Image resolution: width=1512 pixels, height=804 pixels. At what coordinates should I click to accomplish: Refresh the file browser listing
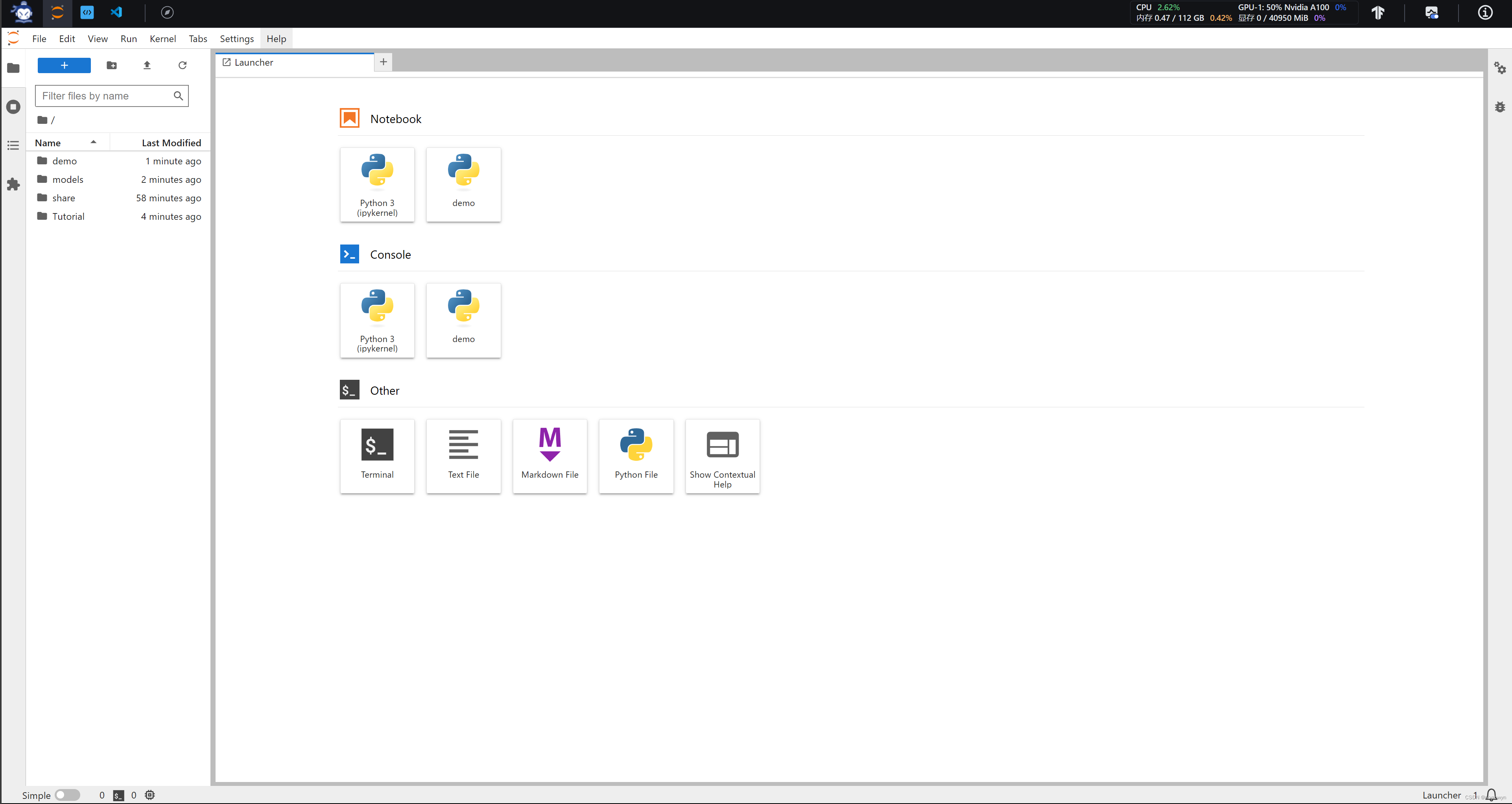[183, 65]
